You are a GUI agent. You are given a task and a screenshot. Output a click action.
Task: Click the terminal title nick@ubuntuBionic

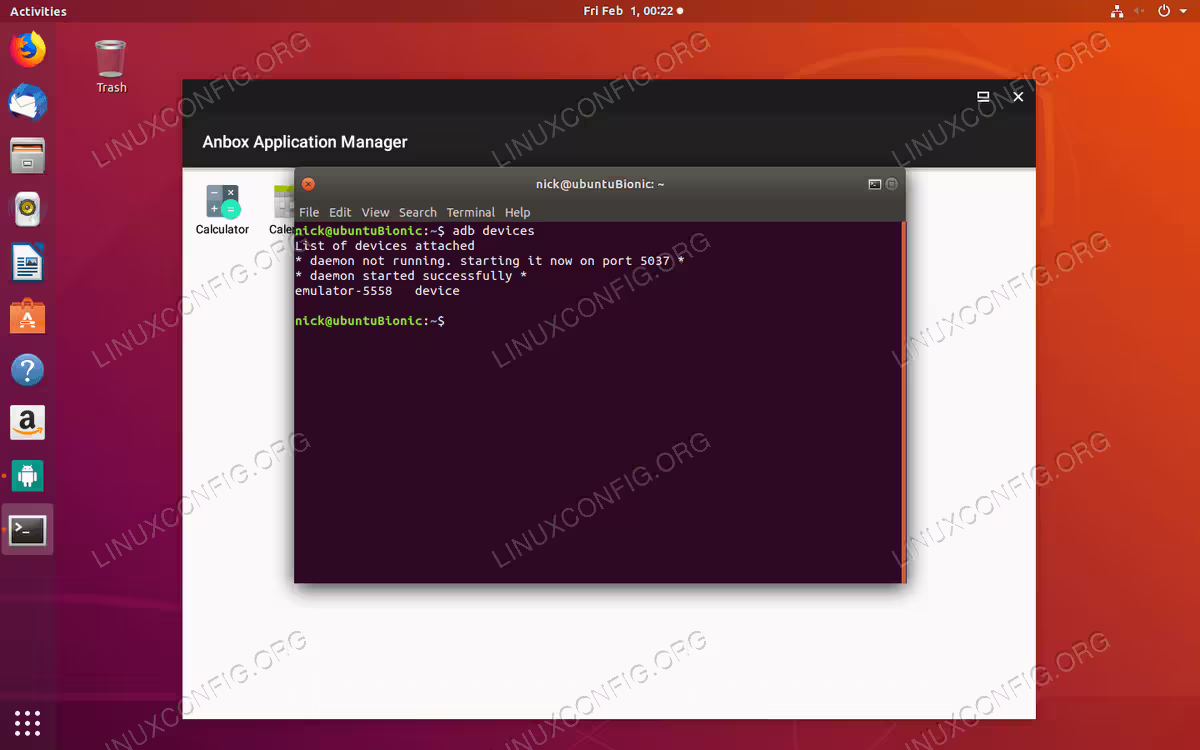pyautogui.click(x=600, y=184)
